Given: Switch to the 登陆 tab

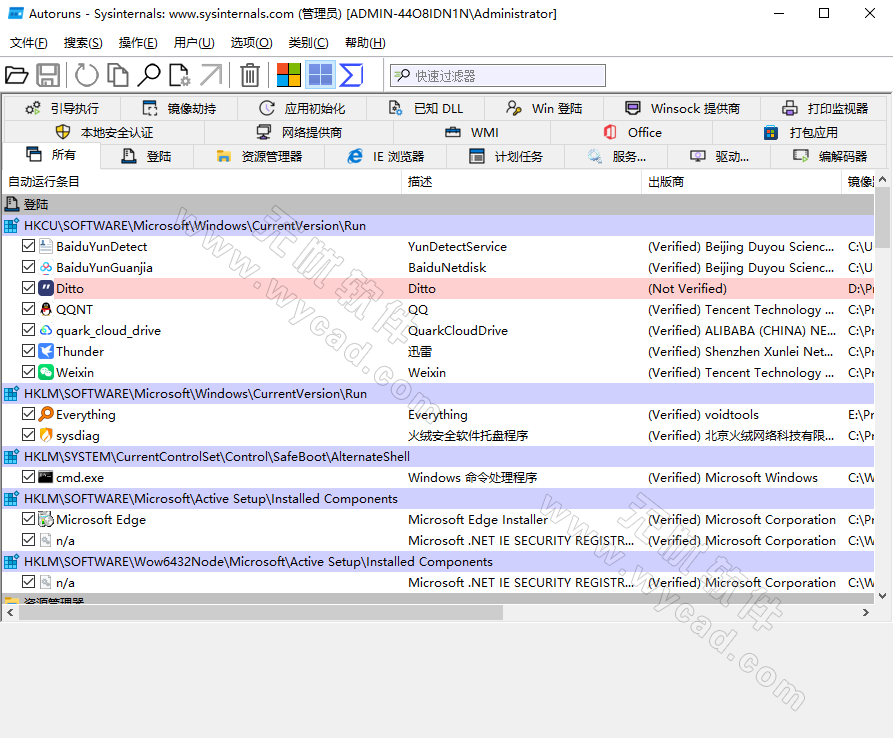Looking at the screenshot, I should [x=147, y=157].
